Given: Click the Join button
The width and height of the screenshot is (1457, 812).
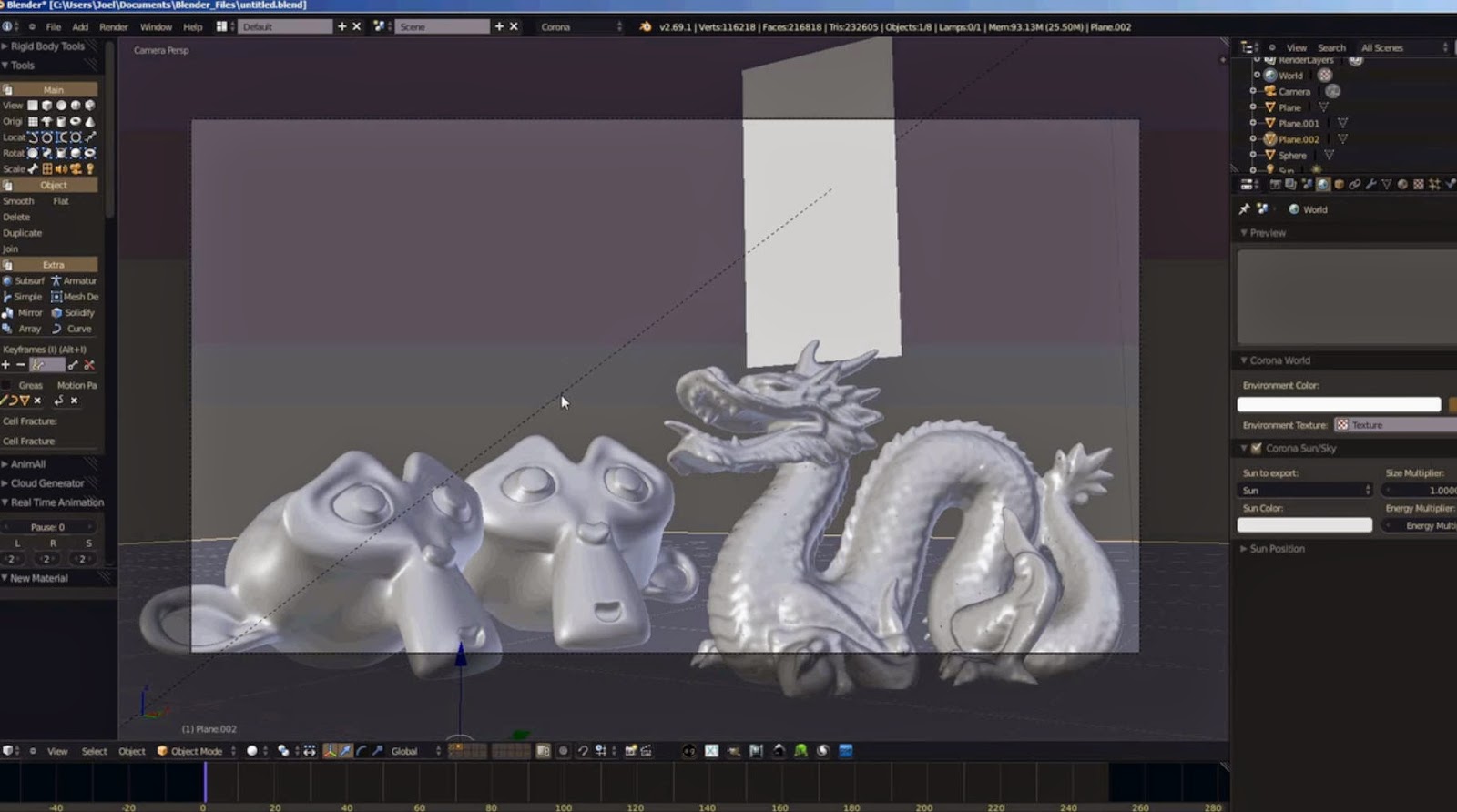Looking at the screenshot, I should click(11, 249).
